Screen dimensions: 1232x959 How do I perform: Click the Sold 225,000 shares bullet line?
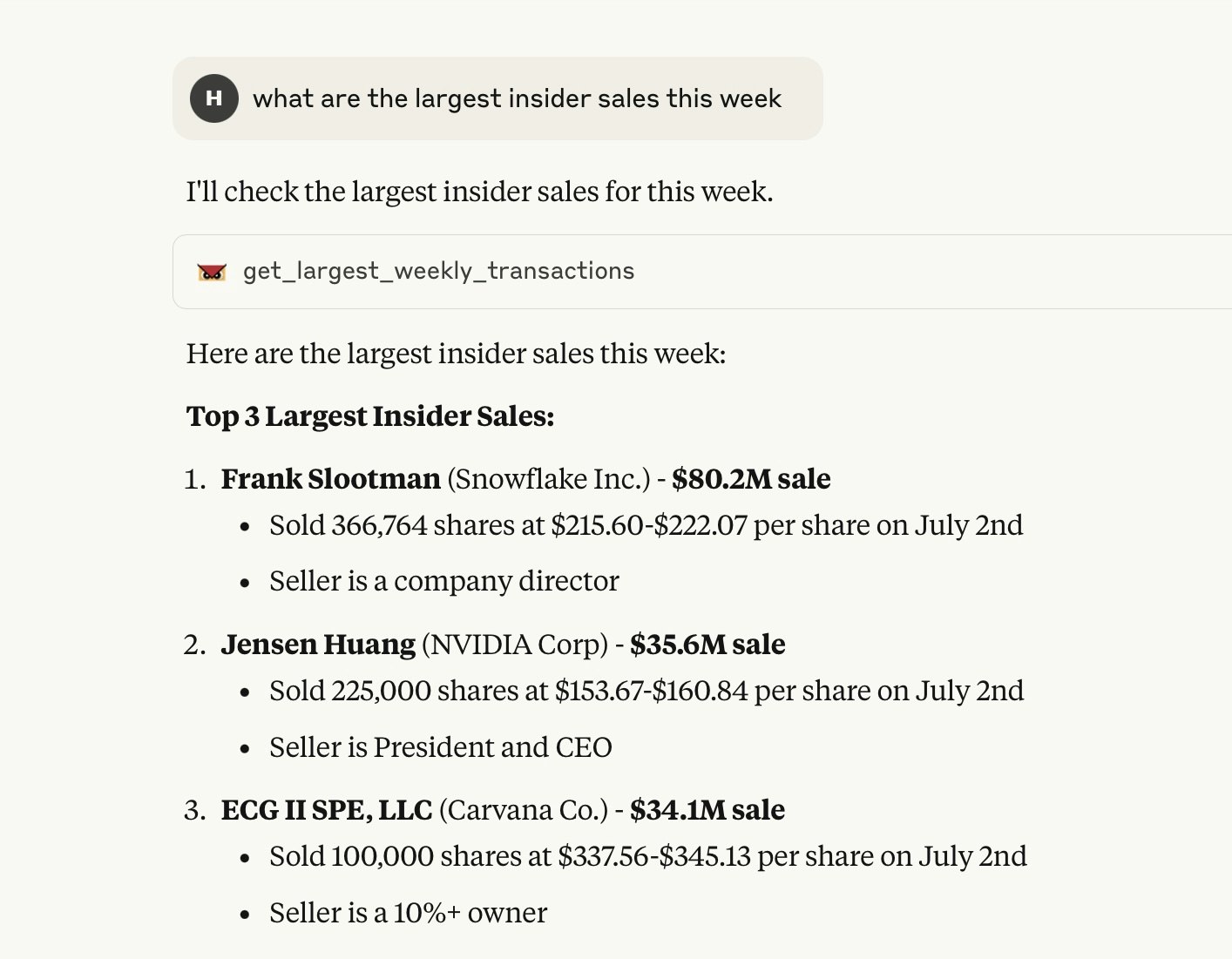pos(646,691)
